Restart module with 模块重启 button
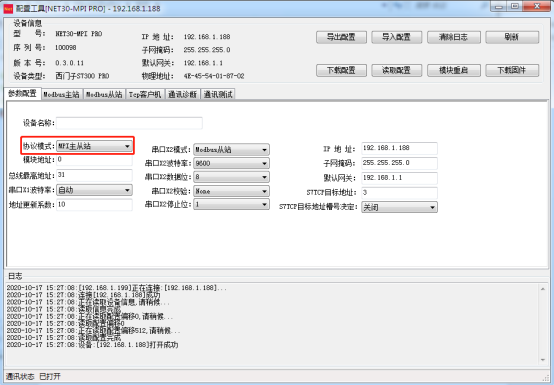This screenshot has width=554, height=385. 454,70
